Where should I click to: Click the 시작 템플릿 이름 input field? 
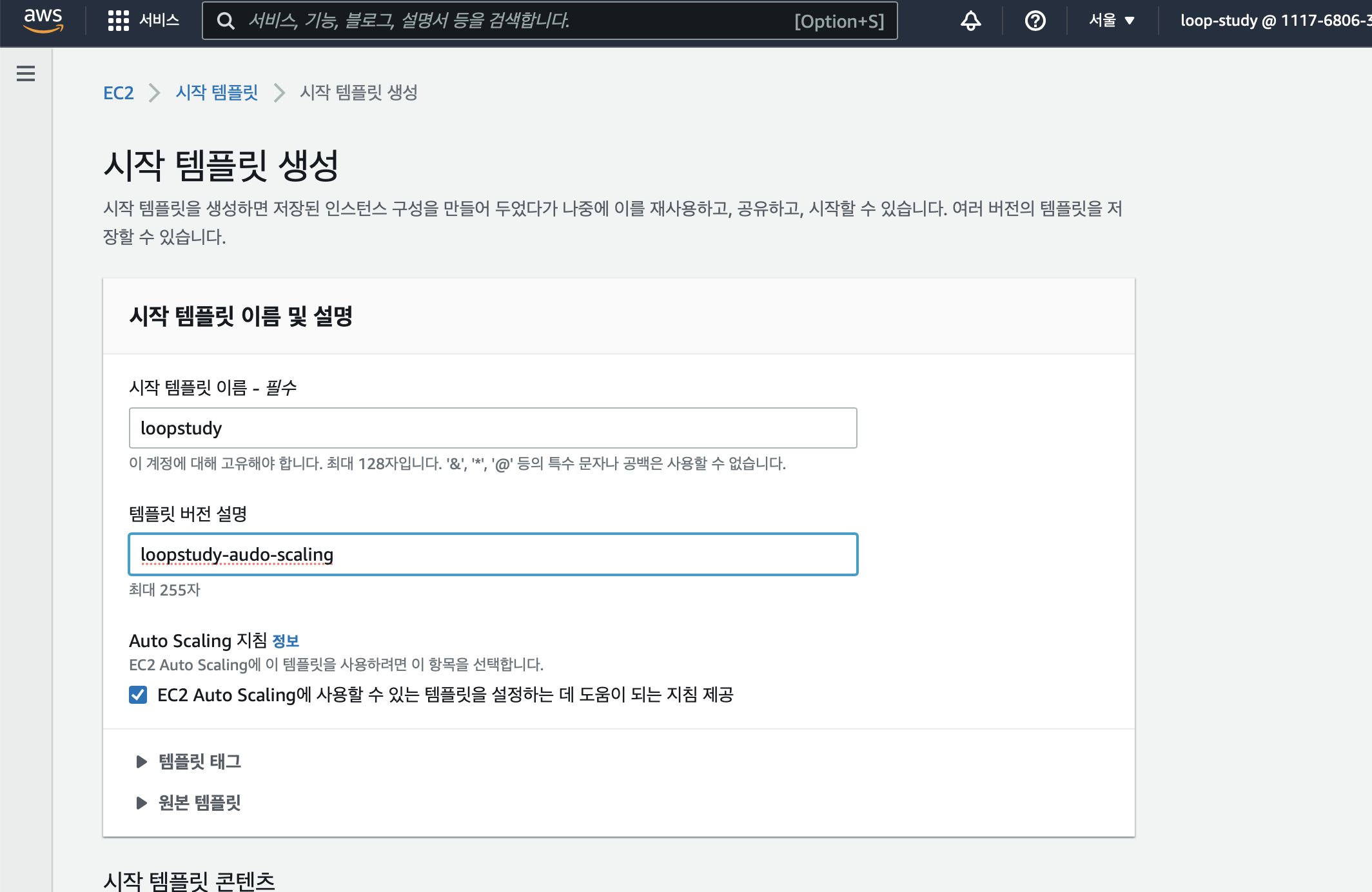coord(493,428)
